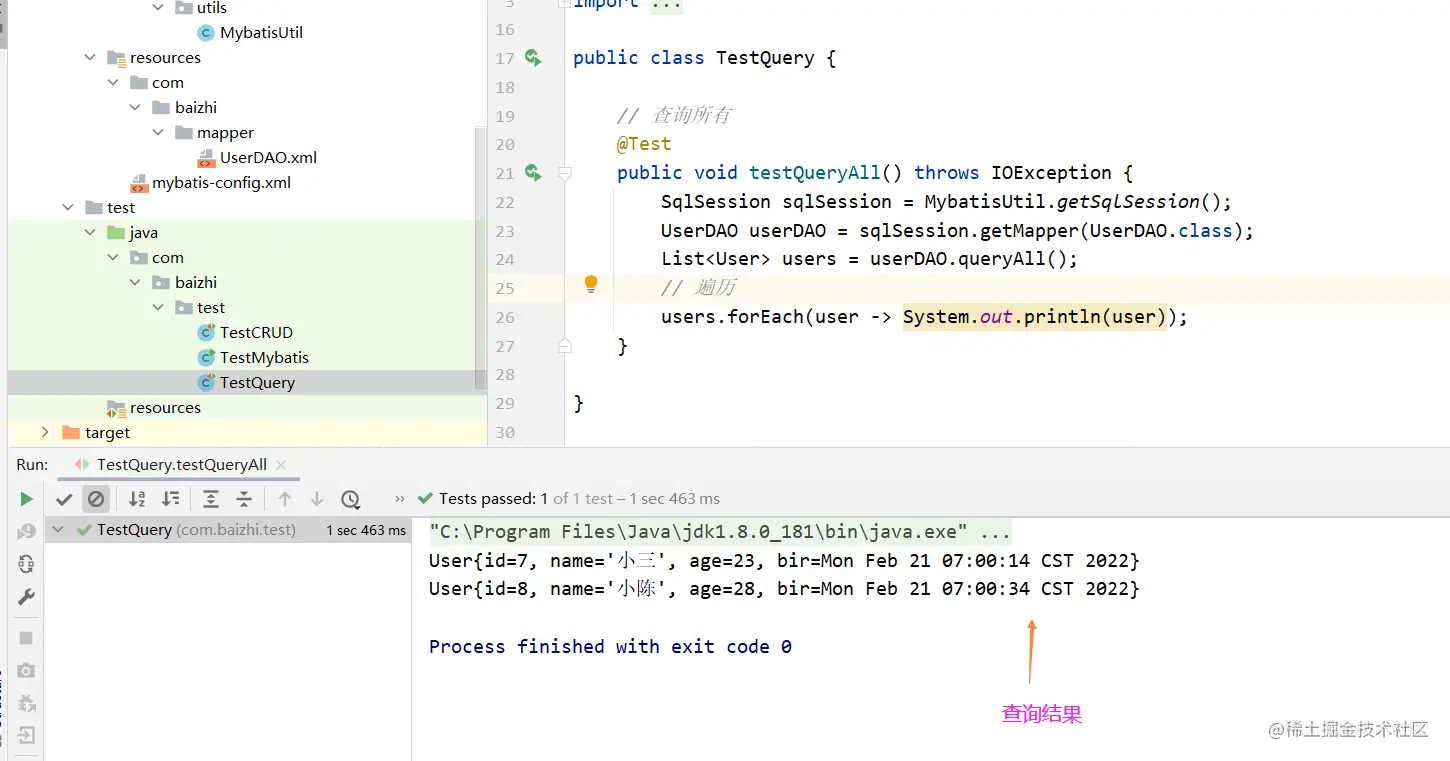The width and height of the screenshot is (1450, 761).
Task: Go to next failed test arrow
Action: pos(317,498)
